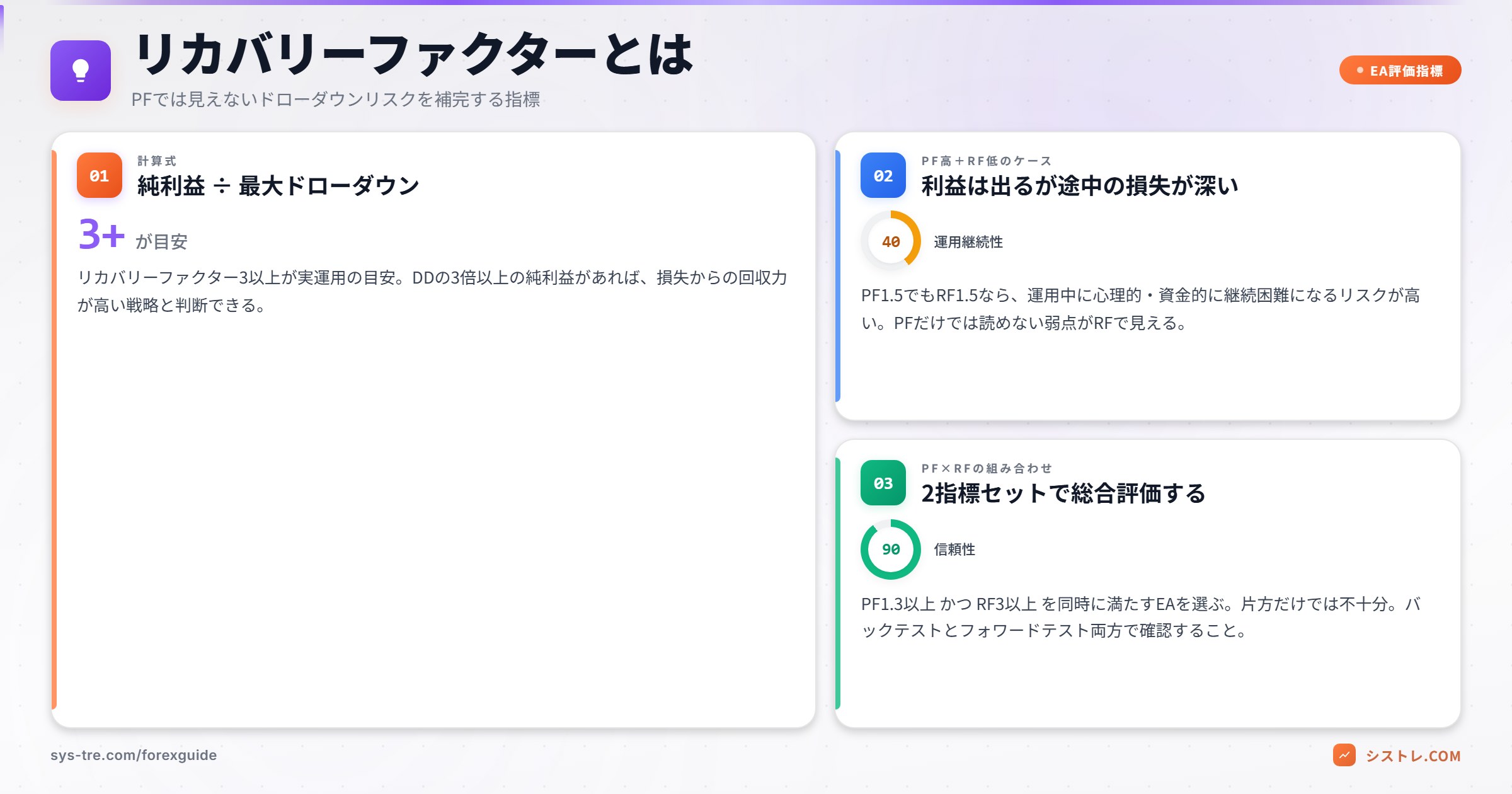This screenshot has width=1512, height=794.
Task: Click the small label 計算式
Action: click(x=157, y=161)
